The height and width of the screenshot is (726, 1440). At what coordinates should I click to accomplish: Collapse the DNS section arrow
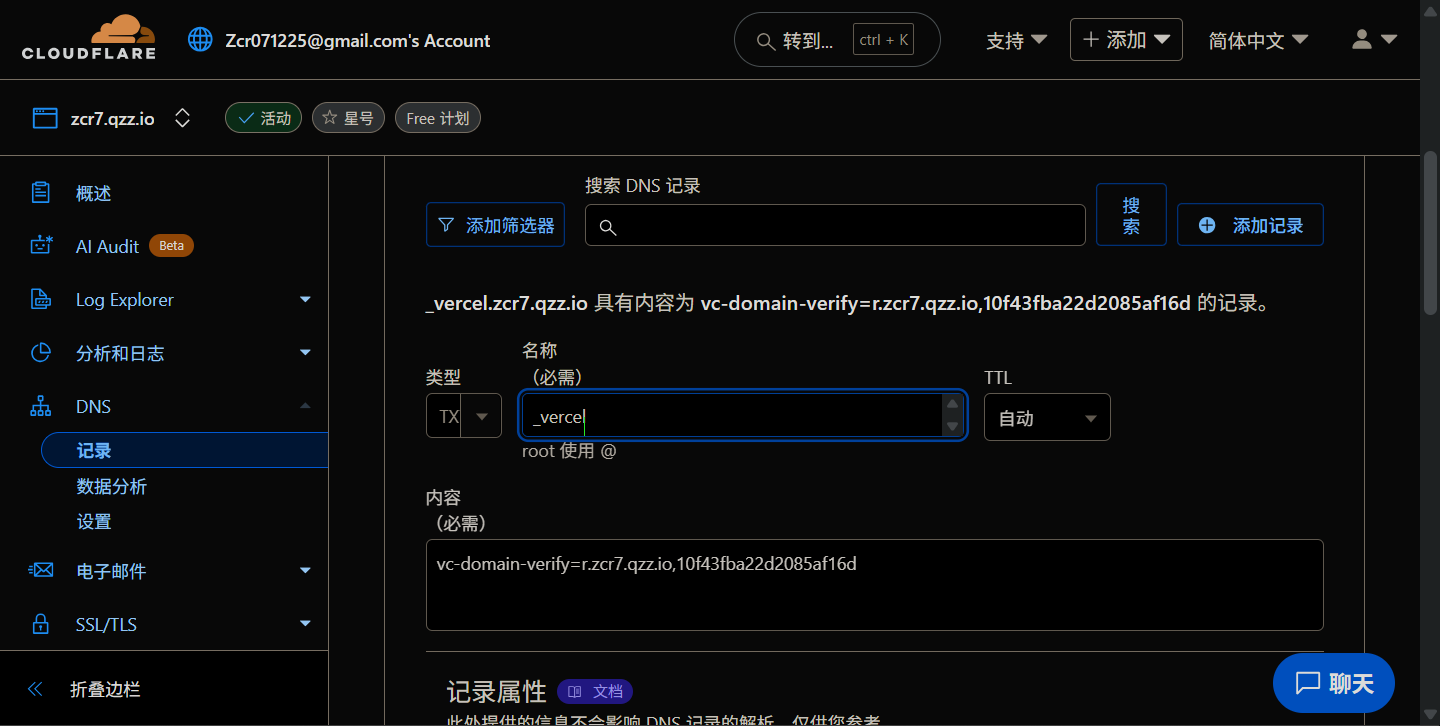(306, 406)
